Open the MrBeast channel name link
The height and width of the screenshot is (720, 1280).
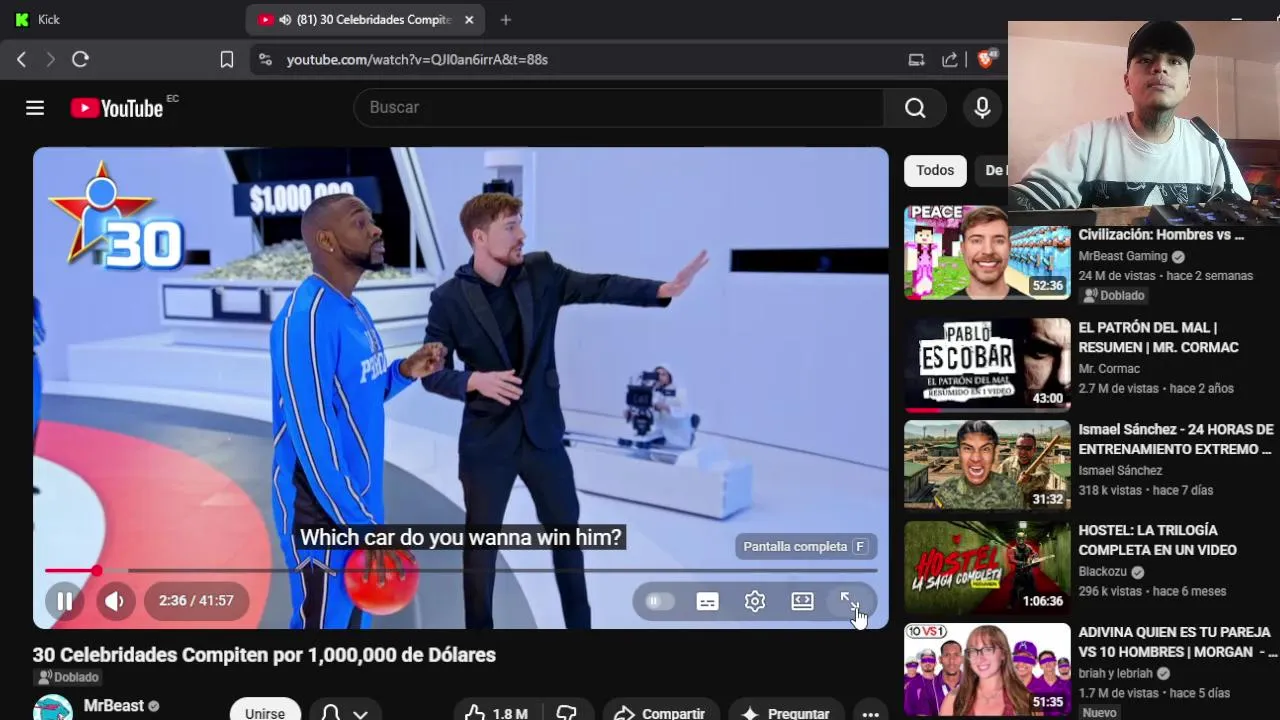coord(114,705)
